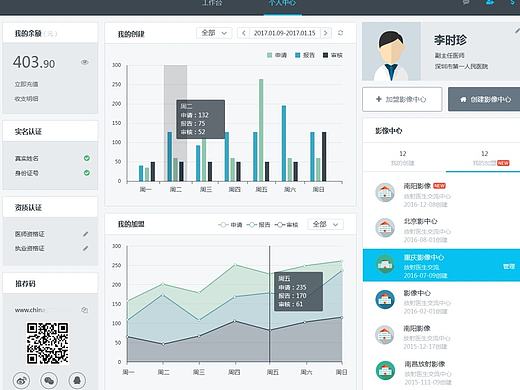The height and width of the screenshot is (390, 520).
Task: Click the green check next to 真实姓名
Action: point(87,158)
